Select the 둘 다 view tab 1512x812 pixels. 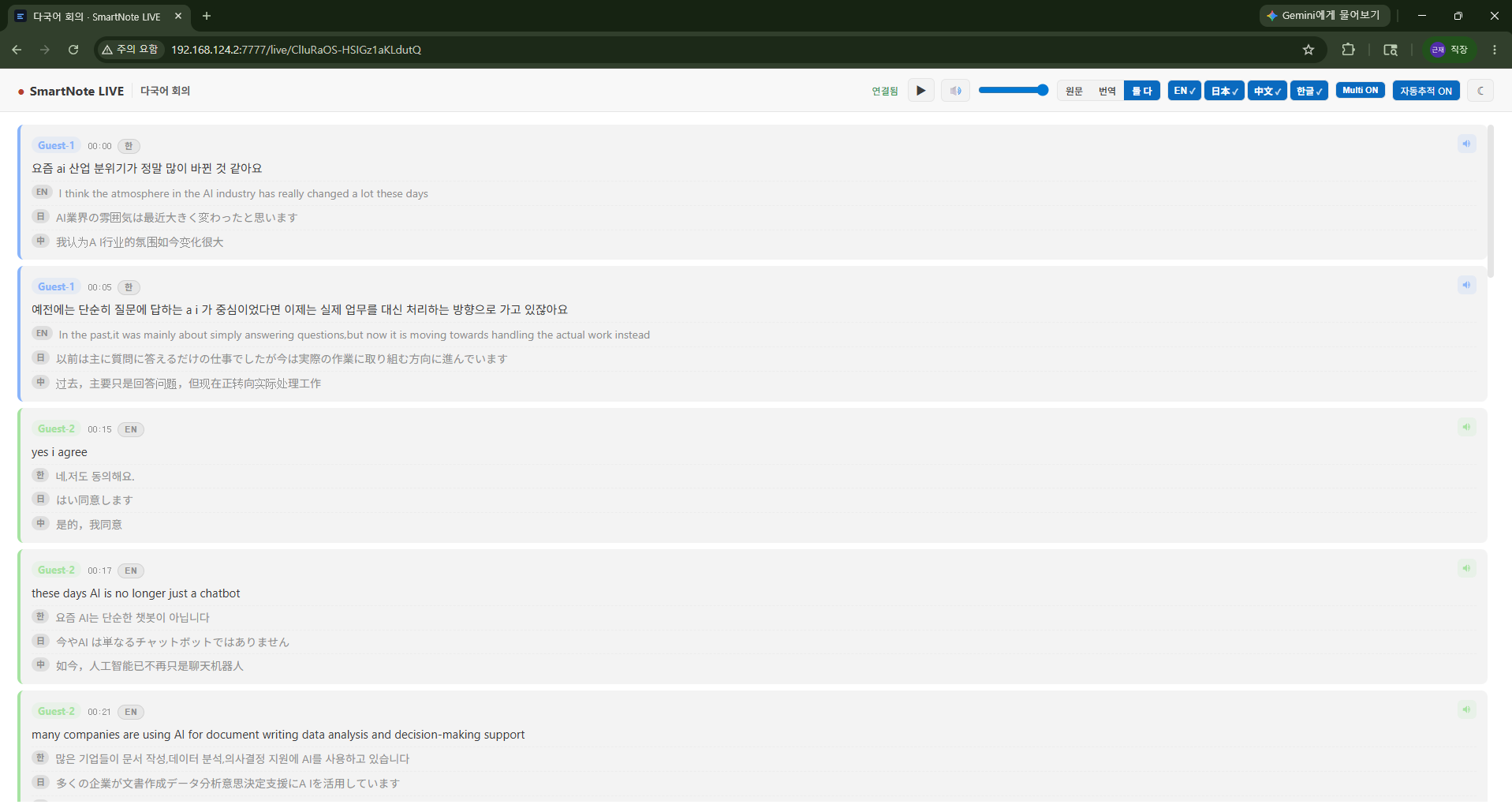coord(1142,92)
